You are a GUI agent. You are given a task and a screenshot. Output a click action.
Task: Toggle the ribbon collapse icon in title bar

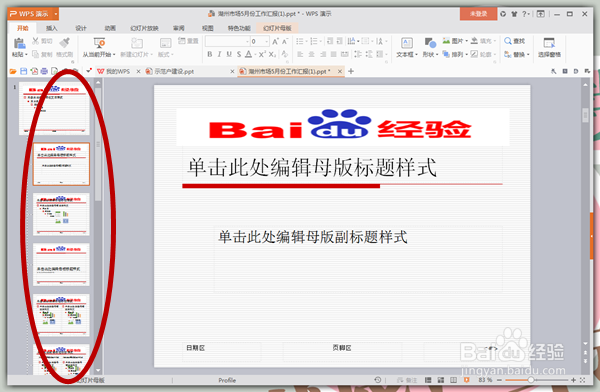click(x=540, y=14)
